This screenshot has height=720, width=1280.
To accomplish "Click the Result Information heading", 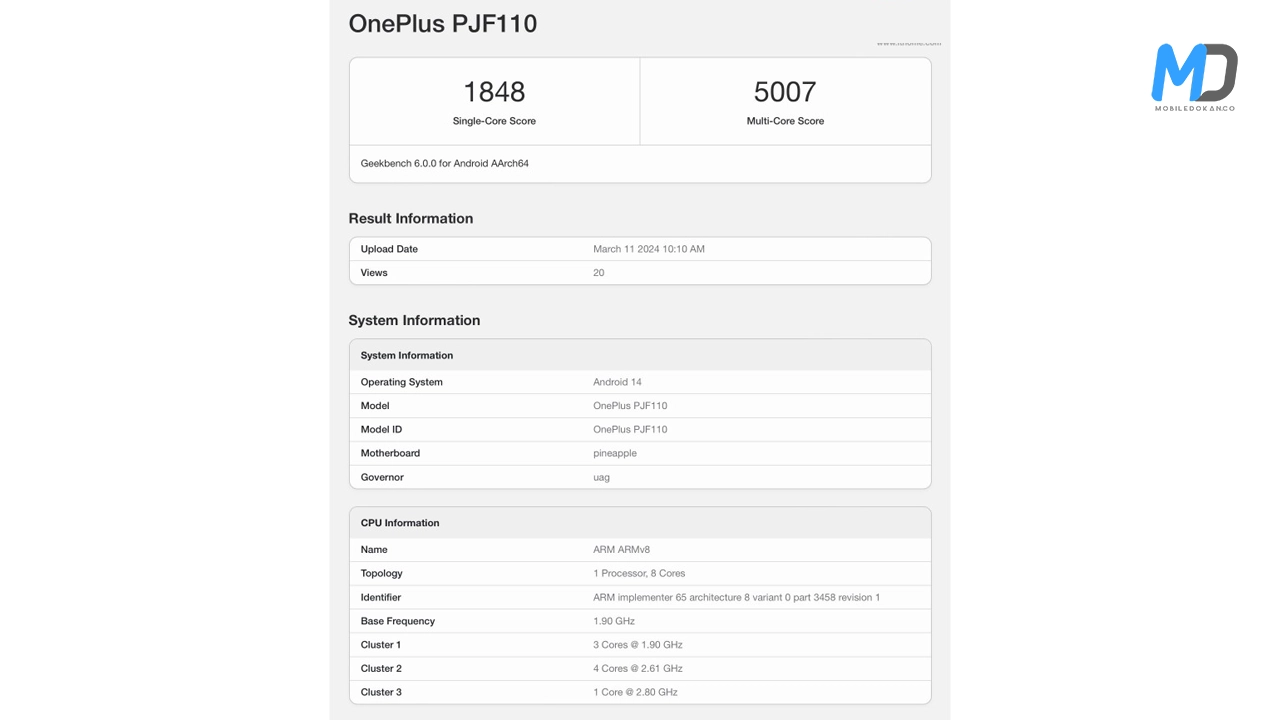I will pyautogui.click(x=411, y=219).
